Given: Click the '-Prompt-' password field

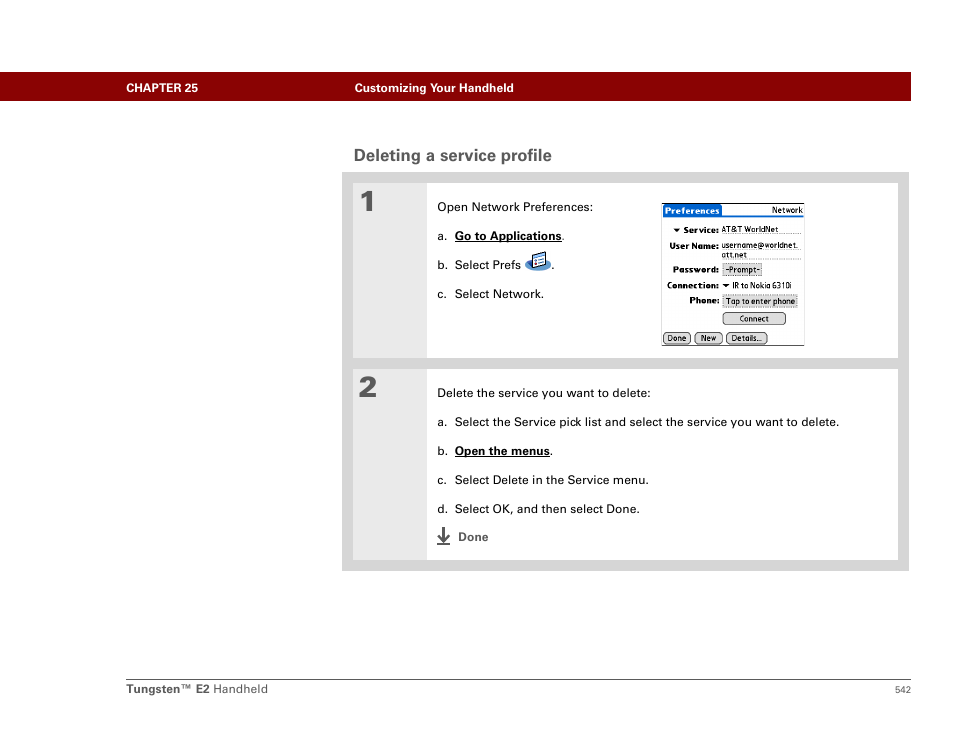Looking at the screenshot, I should [x=742, y=270].
